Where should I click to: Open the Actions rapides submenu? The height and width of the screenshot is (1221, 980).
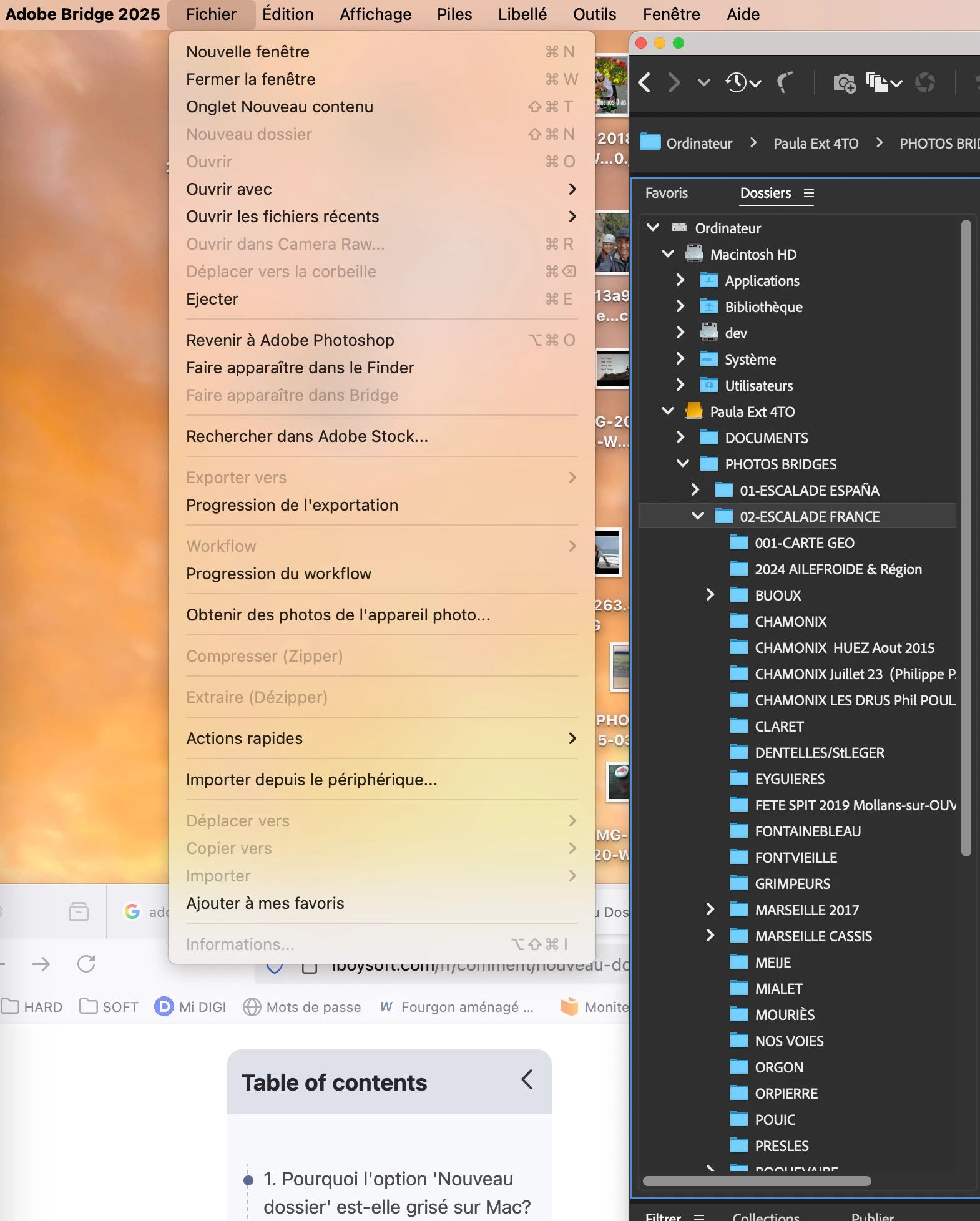(381, 738)
